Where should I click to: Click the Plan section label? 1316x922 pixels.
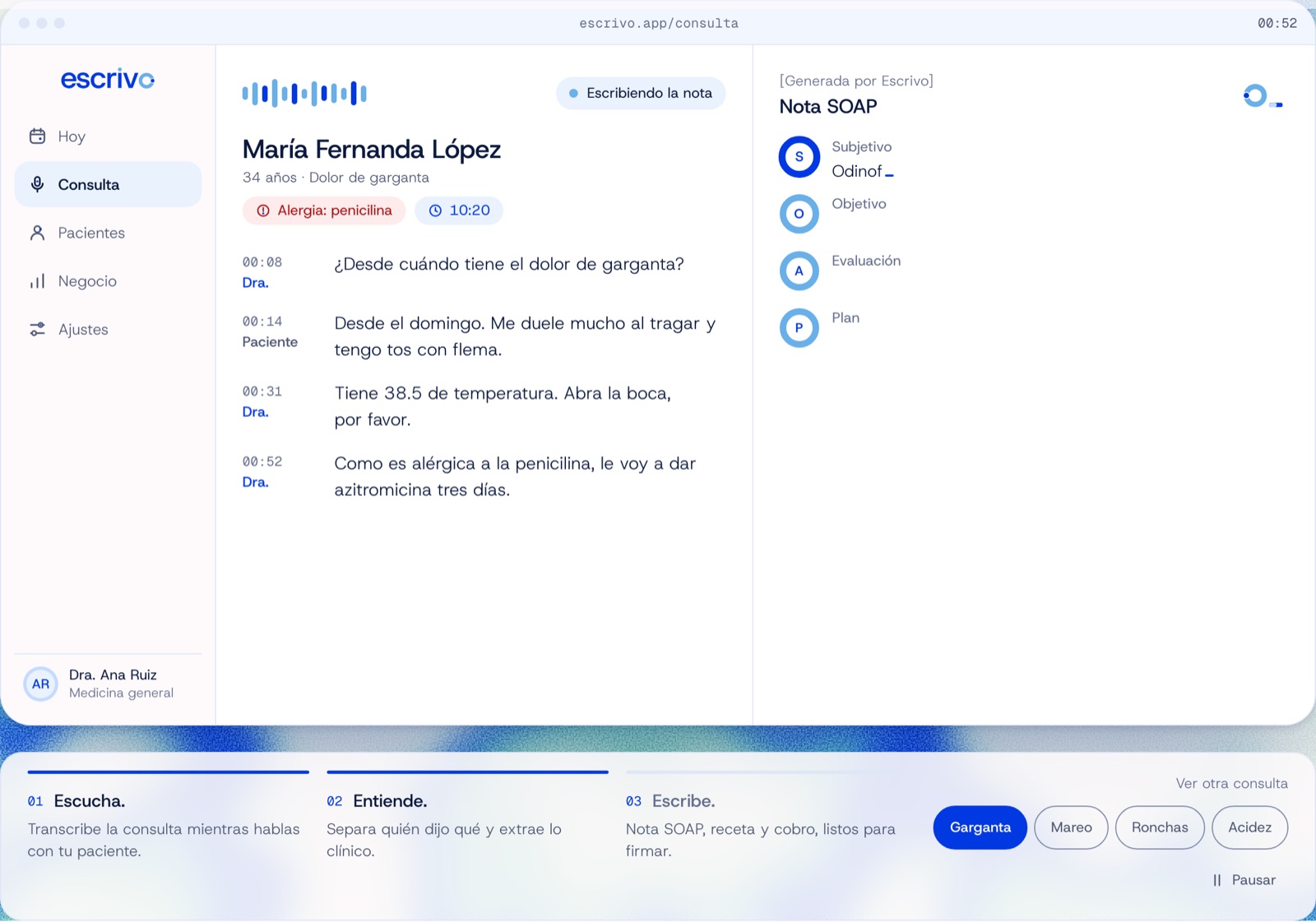pyautogui.click(x=846, y=317)
